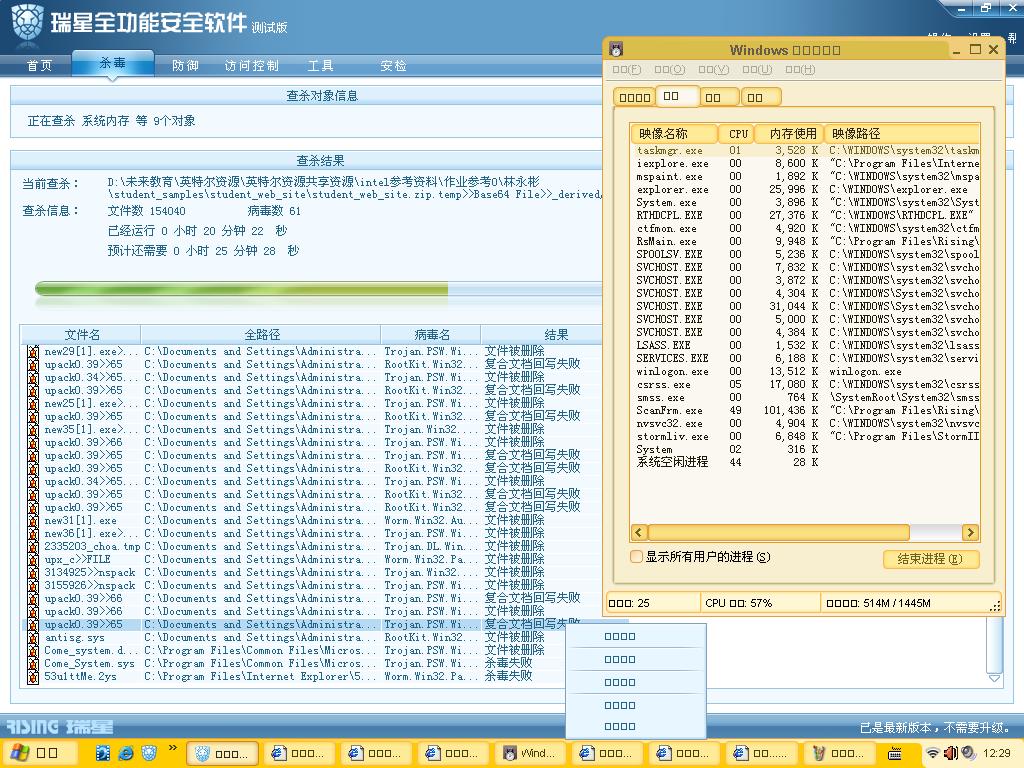Click the horizontal scrollbar thumb in Task Manager

pyautogui.click(x=778, y=532)
